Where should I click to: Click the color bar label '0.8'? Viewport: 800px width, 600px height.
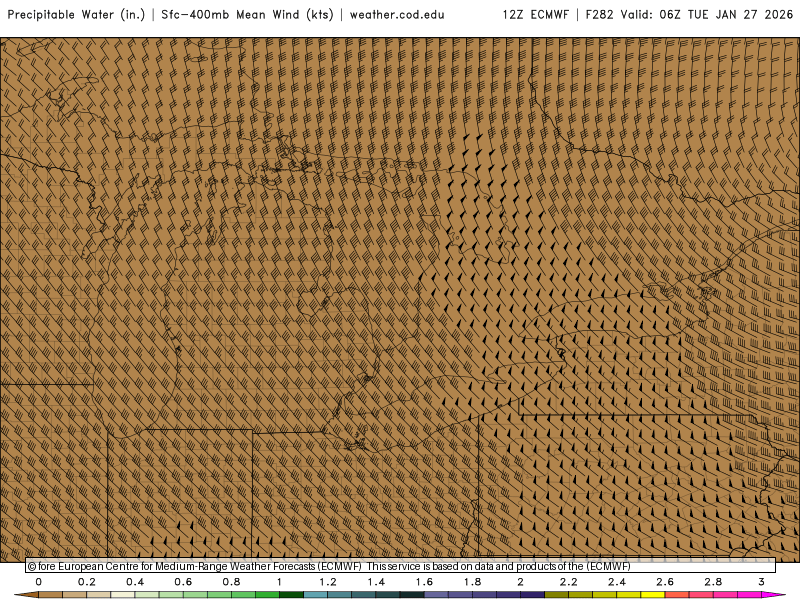click(x=231, y=582)
